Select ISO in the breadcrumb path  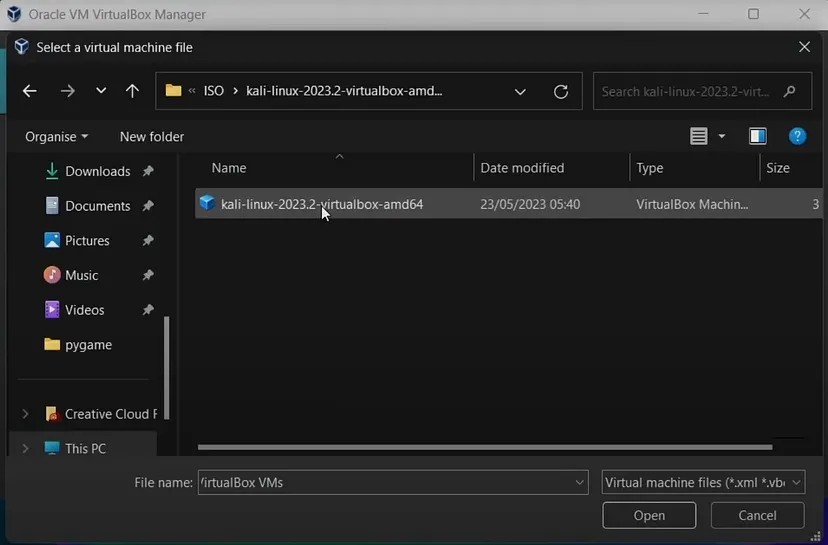[214, 91]
